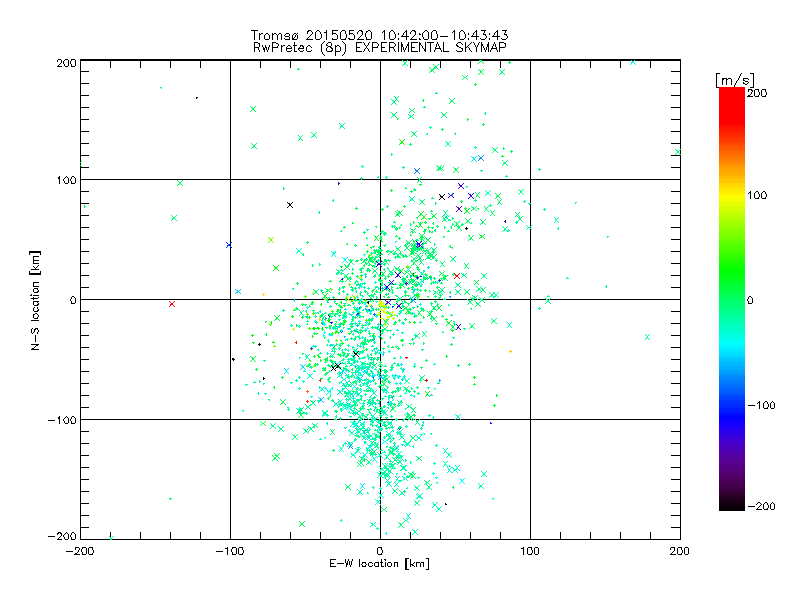Click the red cross marker left of the -100 km gridline
The image size is (800, 600).
coord(172,304)
